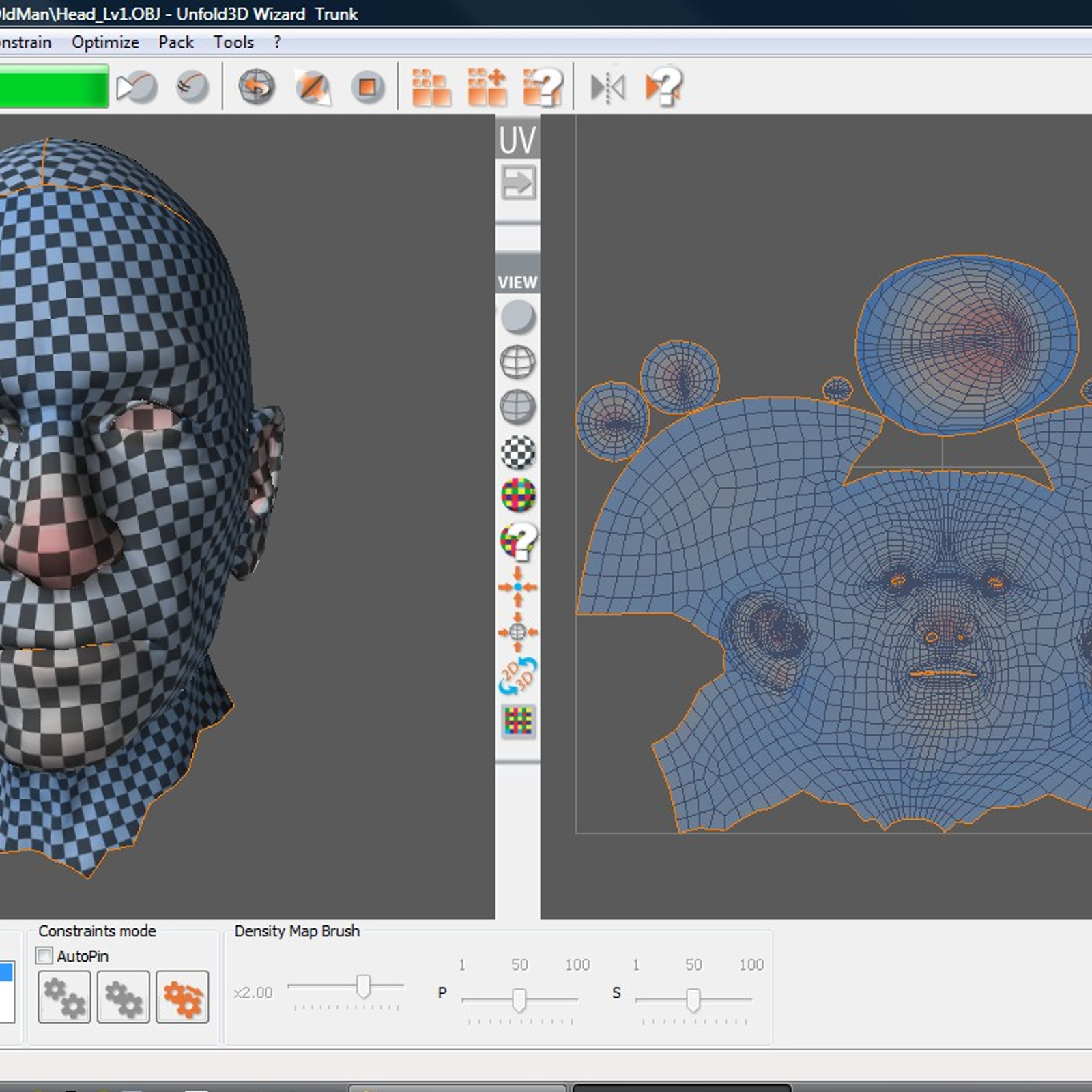The image size is (1092, 1092).
Task: Select the wireframe sphere view mode
Action: coord(518,362)
